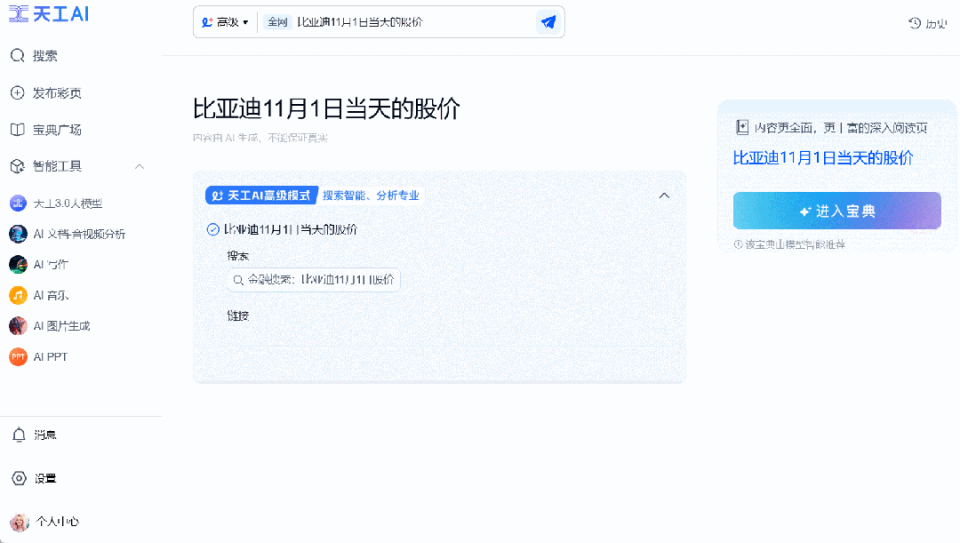Click the orange PPT icon
The image size is (960, 543).
tap(18, 357)
